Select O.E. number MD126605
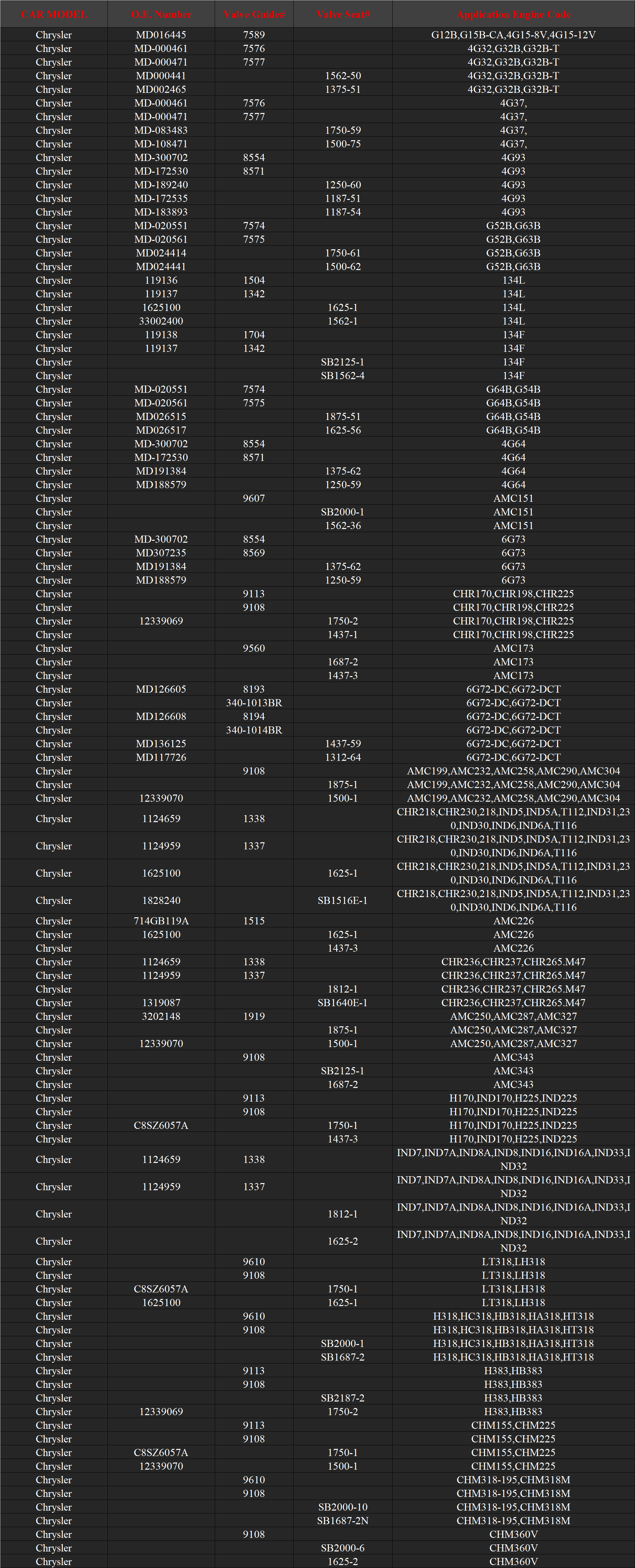Screen dimensions: 635x1568 click(161, 689)
